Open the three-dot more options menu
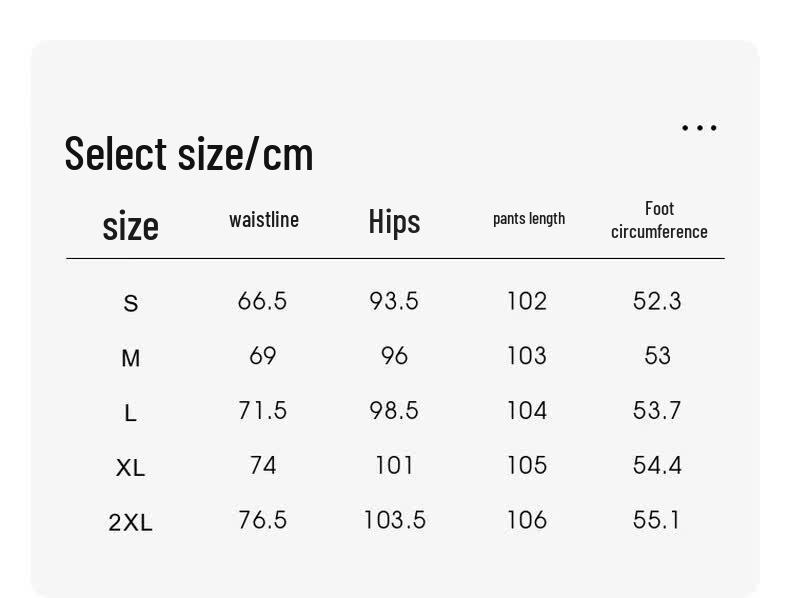This screenshot has height=598, width=790. [x=699, y=127]
